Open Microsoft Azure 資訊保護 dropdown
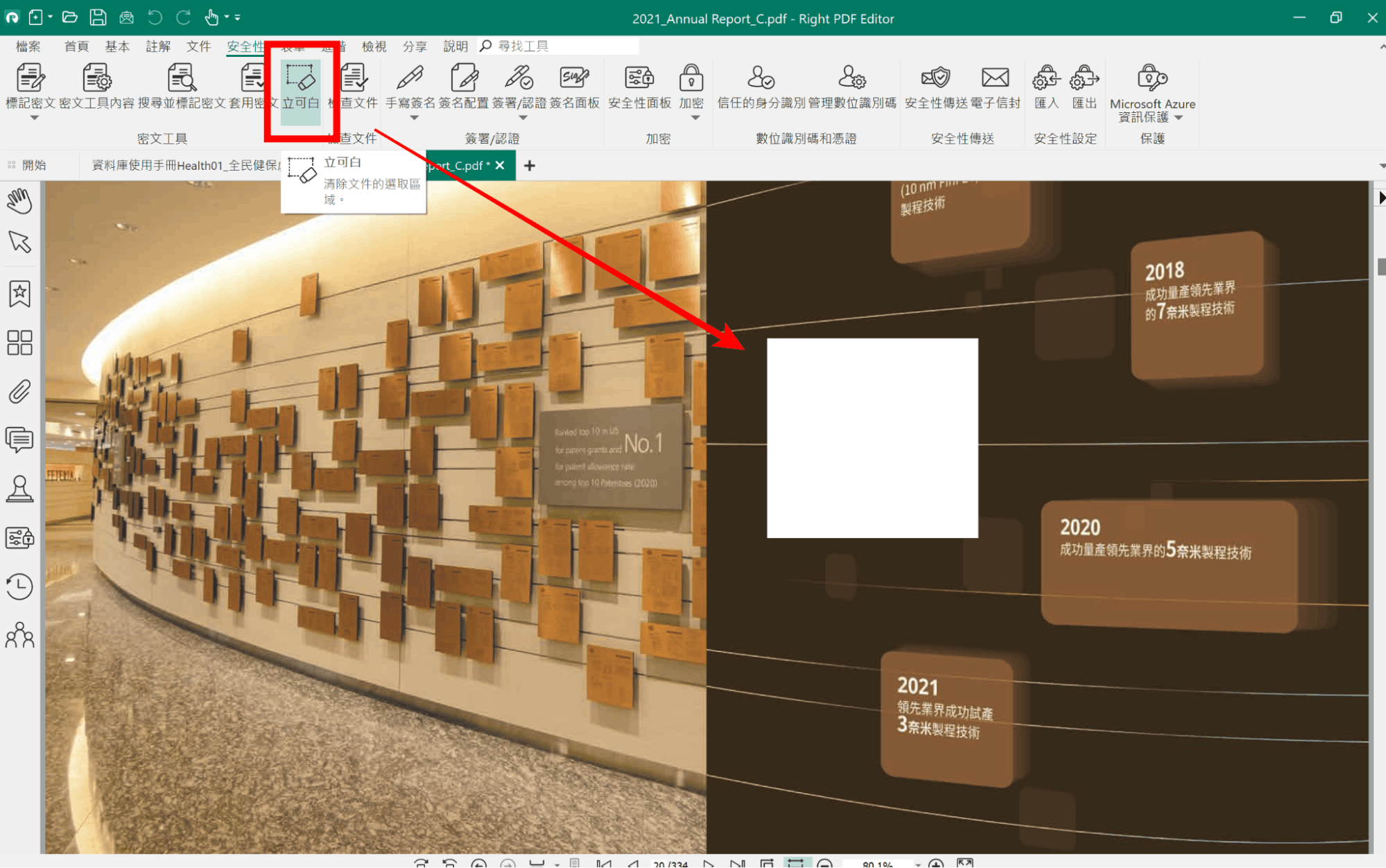This screenshot has height=868, width=1386. pyautogui.click(x=1178, y=118)
